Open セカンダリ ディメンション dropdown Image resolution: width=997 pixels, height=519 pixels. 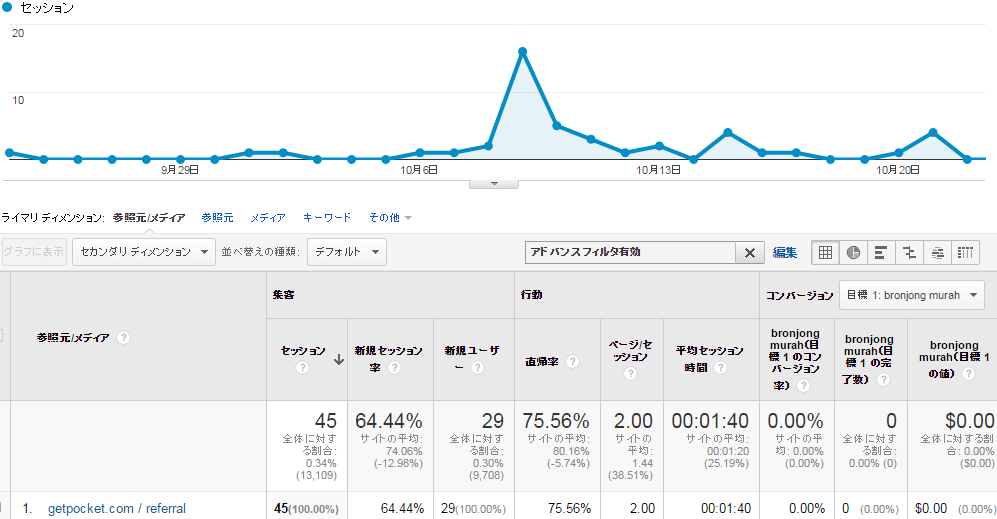144,252
